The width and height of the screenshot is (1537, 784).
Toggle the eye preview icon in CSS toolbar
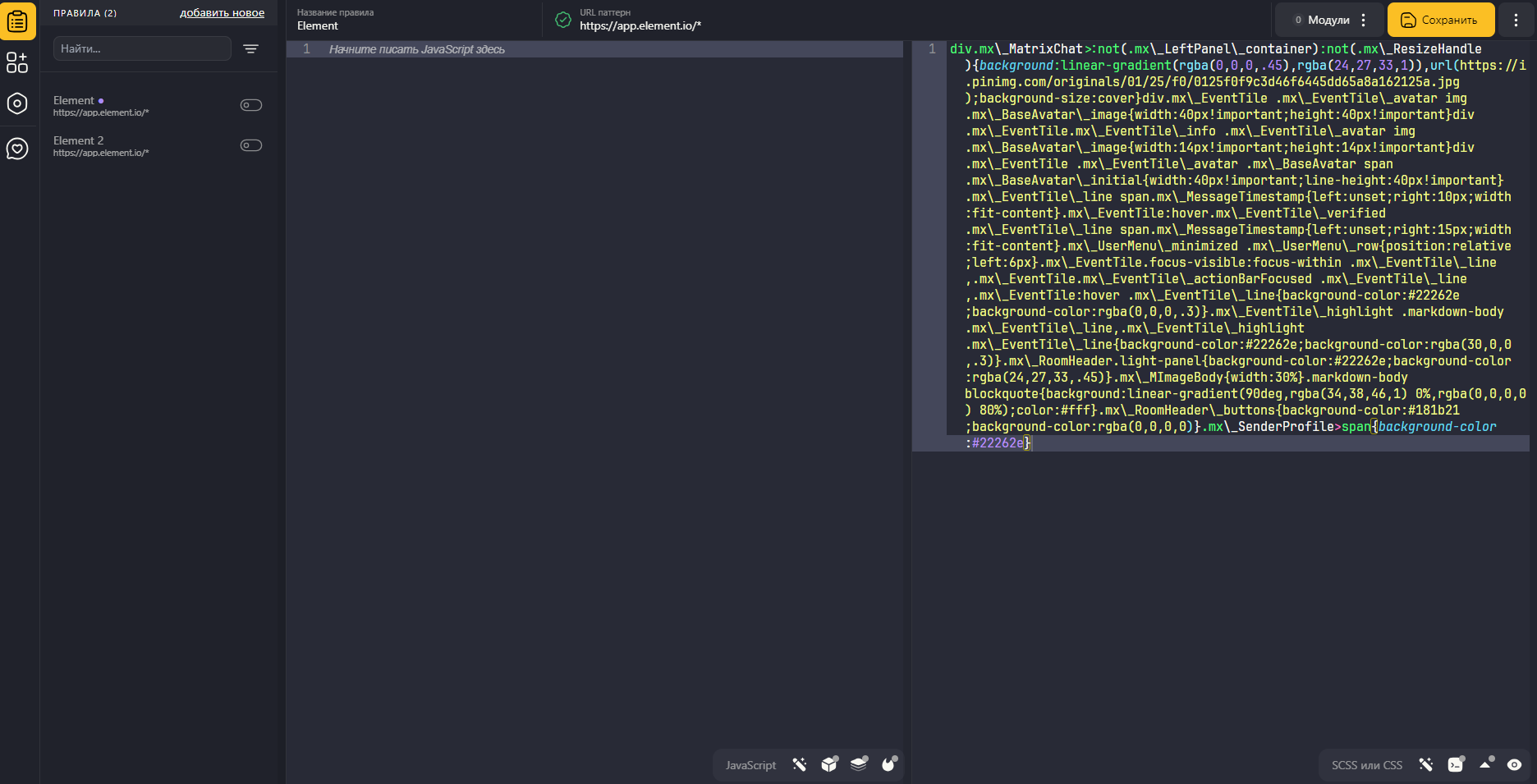pyautogui.click(x=1515, y=765)
